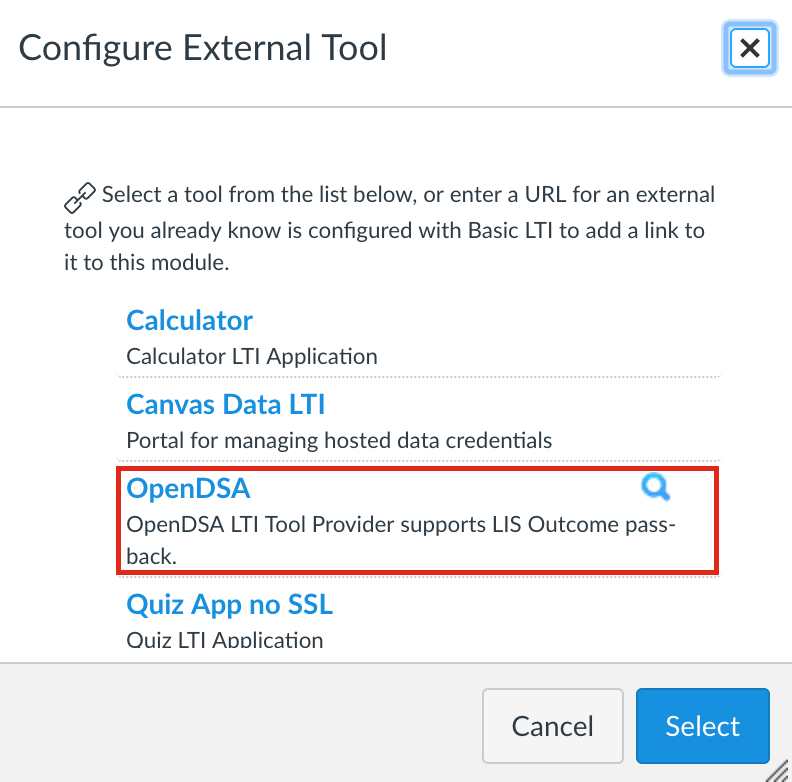Screen dimensions: 792x782
Task: Click the chain link icon beside instructions
Action: pyautogui.click(x=80, y=198)
